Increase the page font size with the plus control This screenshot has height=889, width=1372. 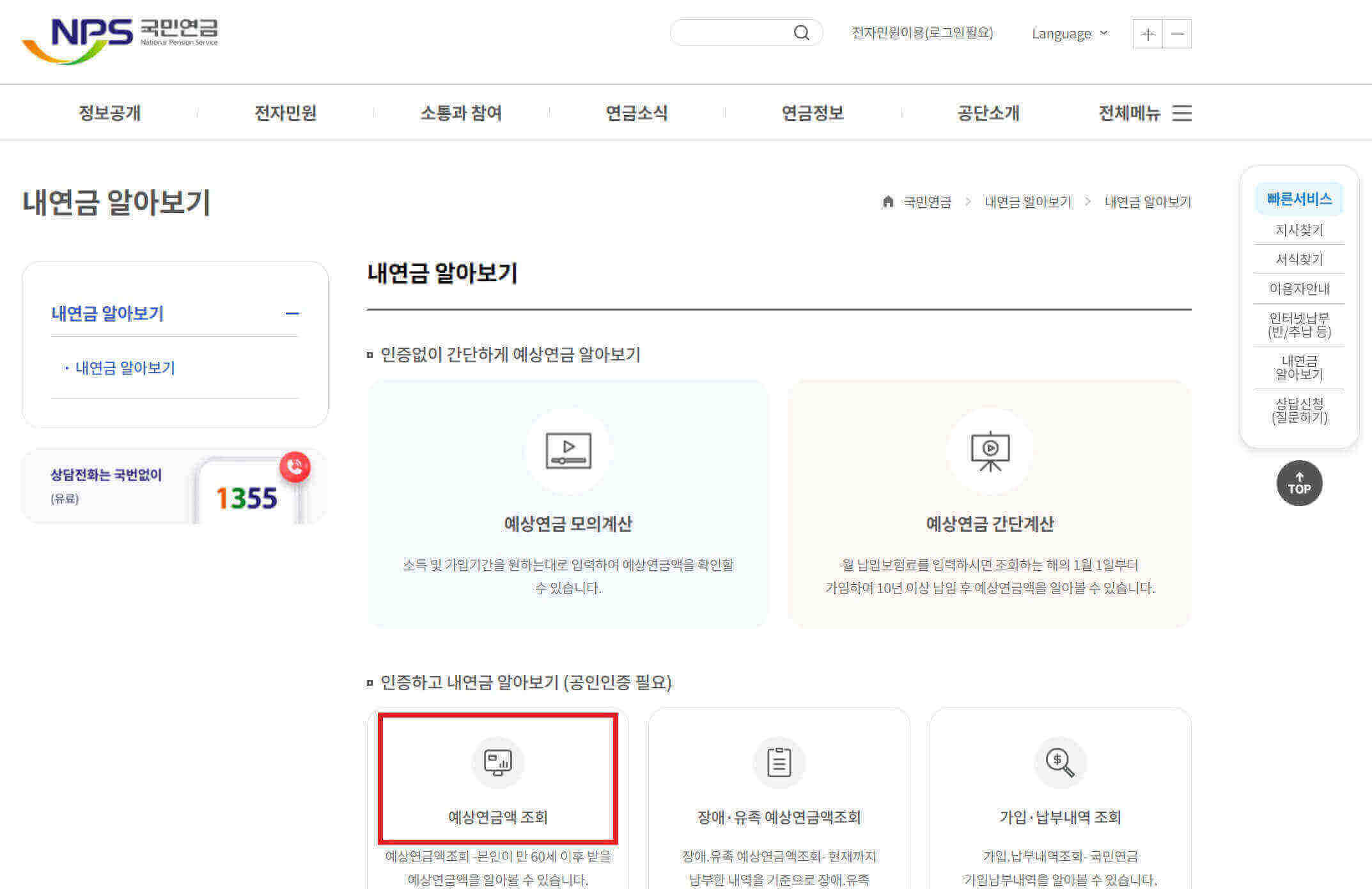1148,35
